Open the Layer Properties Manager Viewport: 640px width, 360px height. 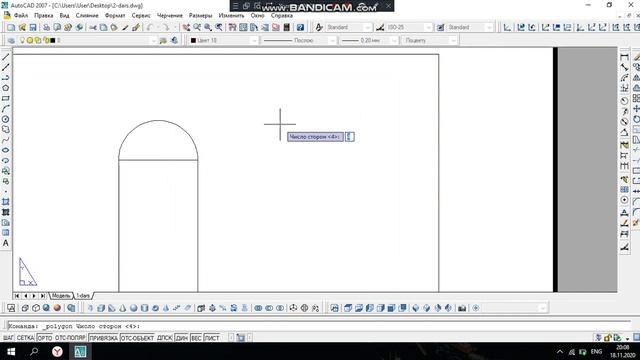point(11,40)
